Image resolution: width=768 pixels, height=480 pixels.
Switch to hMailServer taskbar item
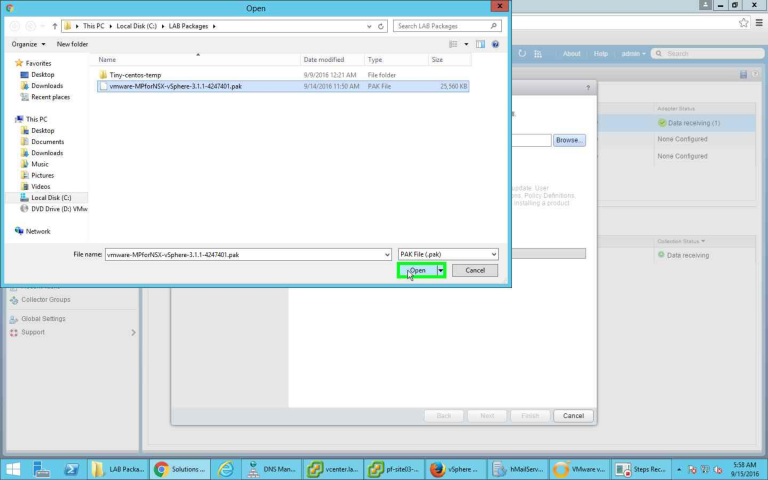click(x=517, y=469)
